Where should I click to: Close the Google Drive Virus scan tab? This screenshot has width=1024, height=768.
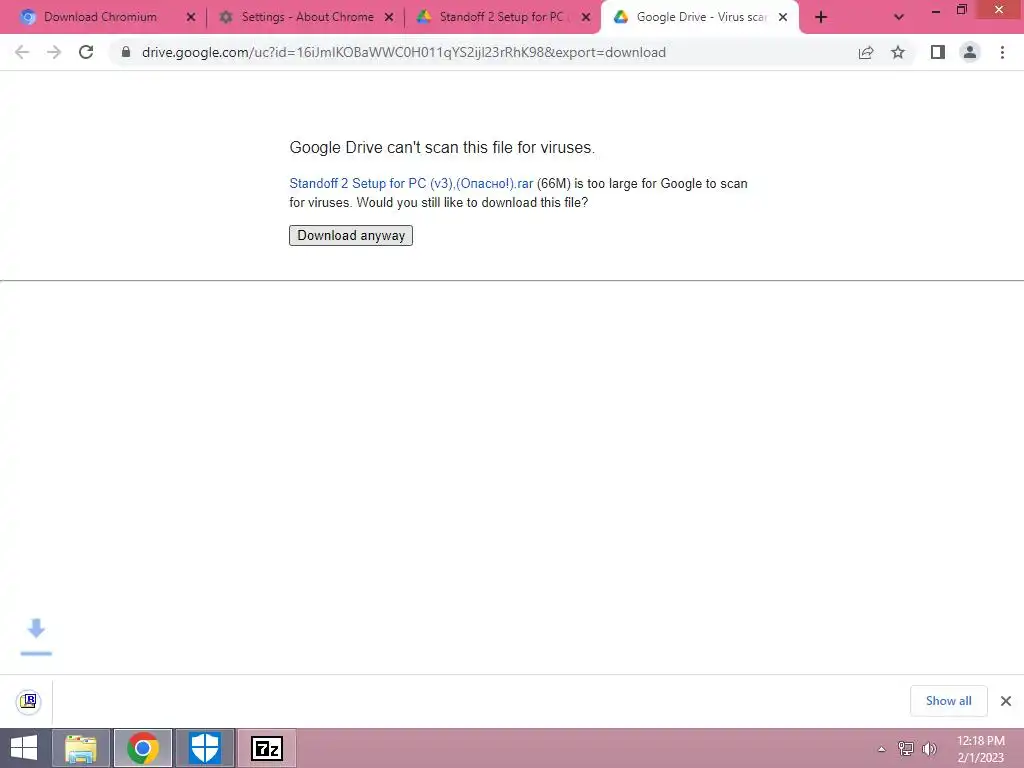click(783, 18)
